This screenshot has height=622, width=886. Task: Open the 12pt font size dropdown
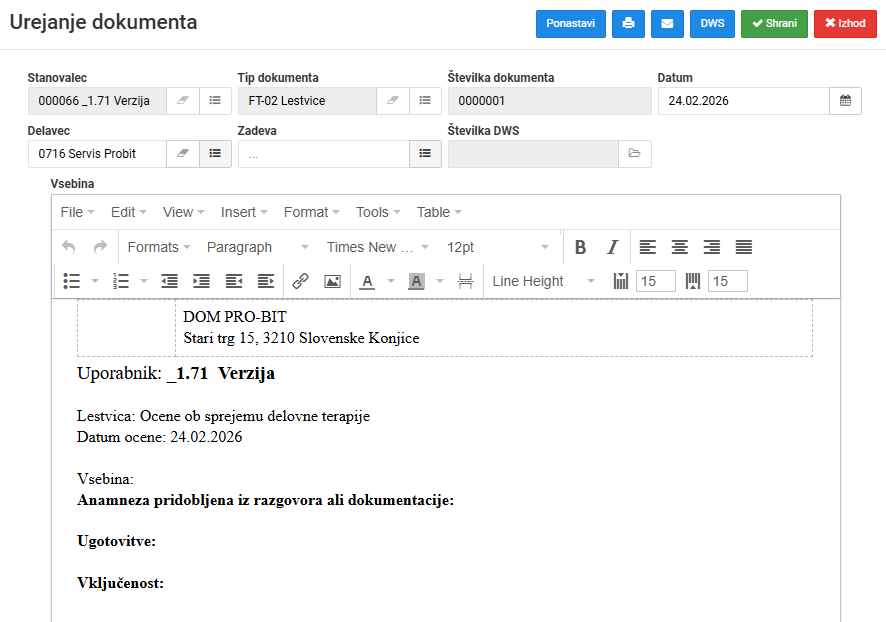pyautogui.click(x=498, y=247)
